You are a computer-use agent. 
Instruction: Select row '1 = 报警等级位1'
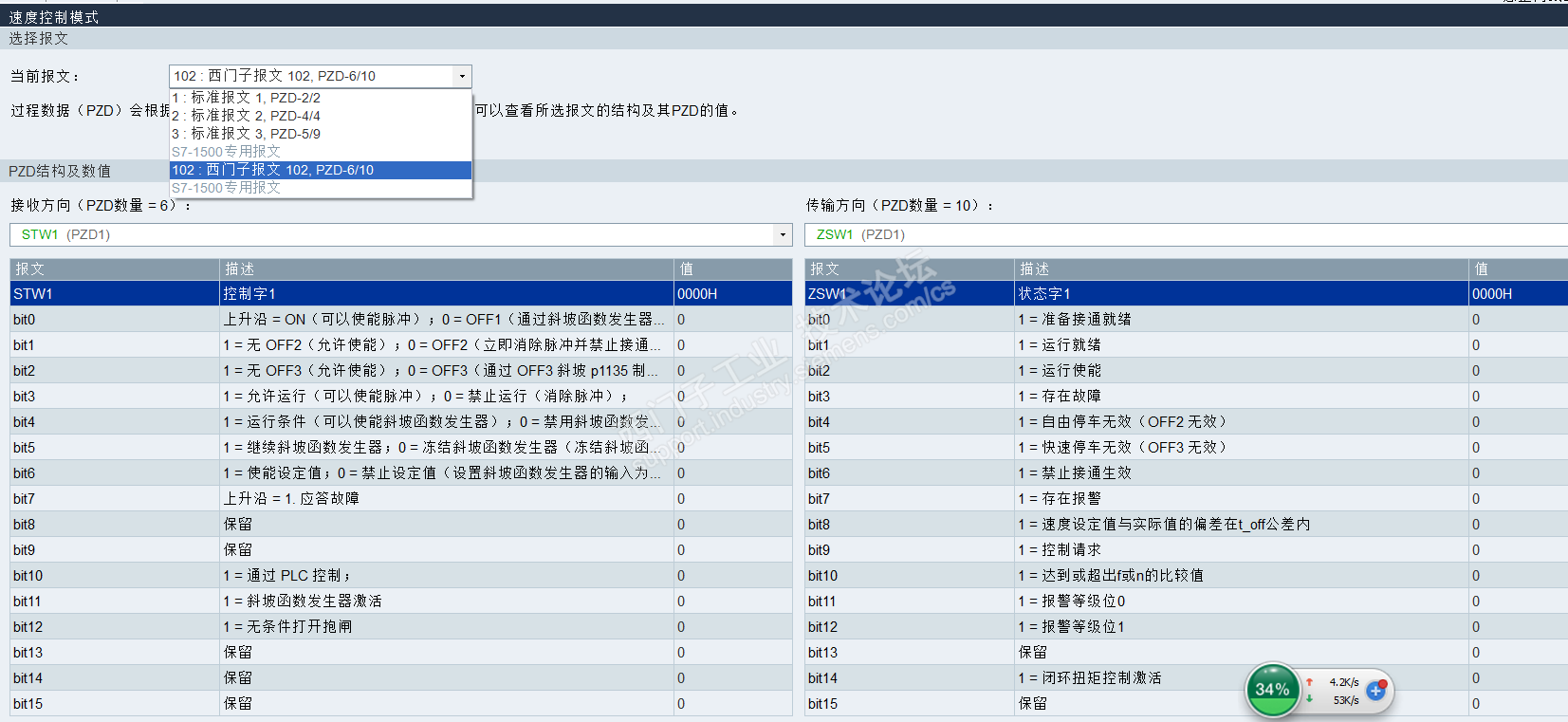(x=1187, y=627)
